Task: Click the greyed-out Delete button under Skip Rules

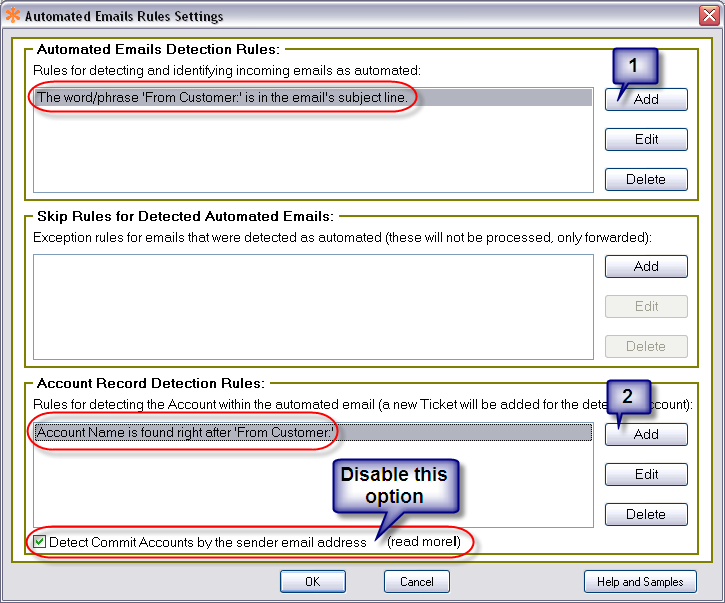Action: point(646,346)
